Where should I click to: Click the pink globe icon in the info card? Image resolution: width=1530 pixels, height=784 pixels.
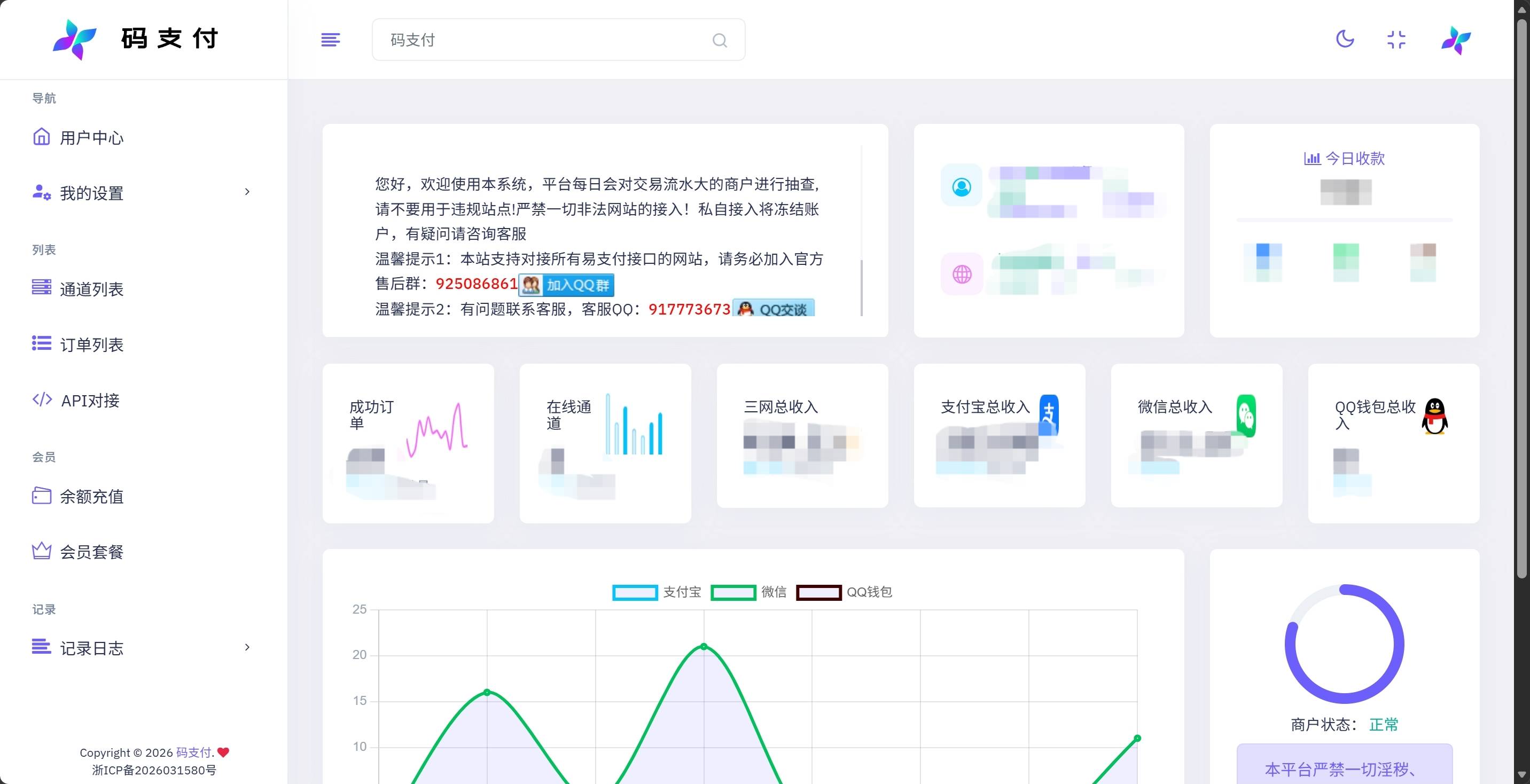click(962, 275)
